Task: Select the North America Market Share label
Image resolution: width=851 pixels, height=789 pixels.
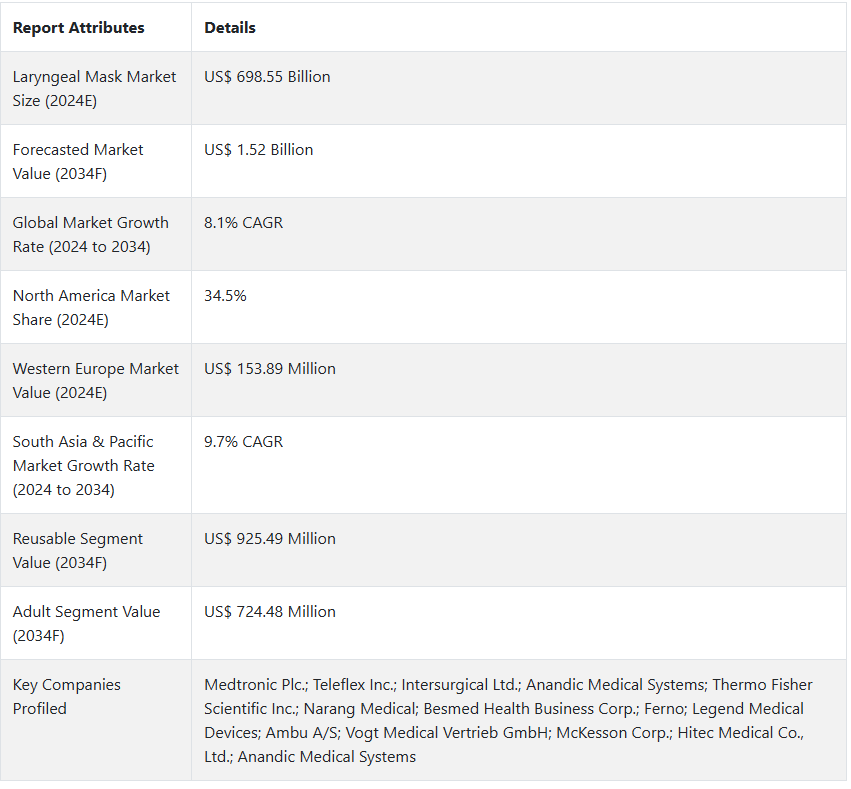Action: coord(91,307)
